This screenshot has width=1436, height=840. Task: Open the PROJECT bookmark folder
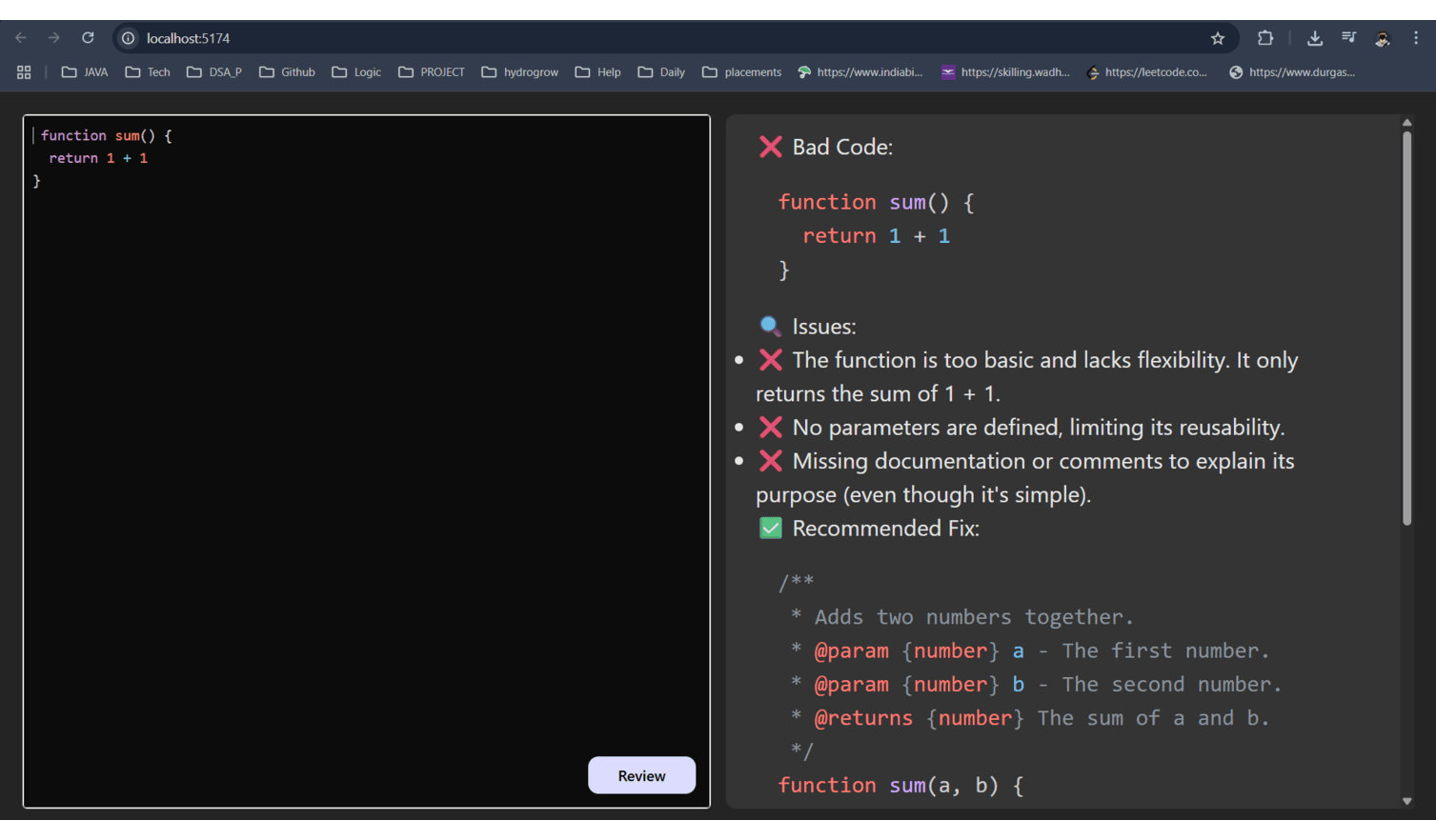[x=432, y=72]
